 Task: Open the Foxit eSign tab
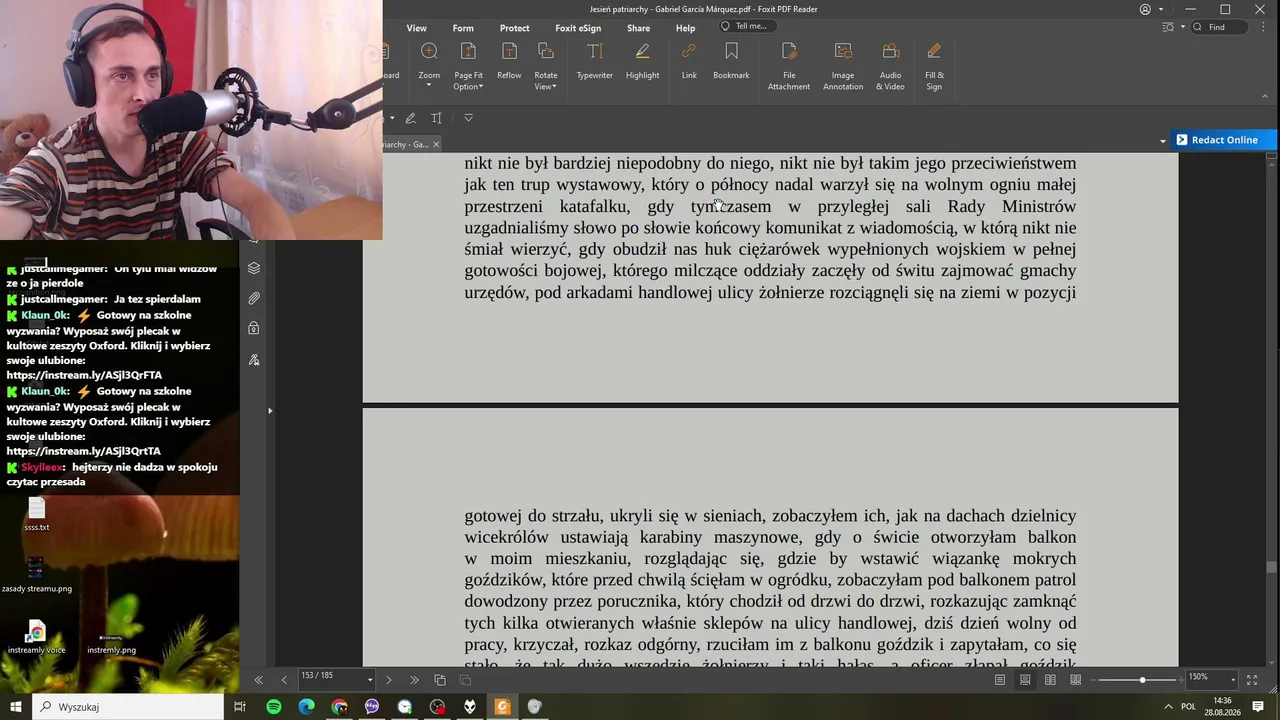pyautogui.click(x=578, y=28)
